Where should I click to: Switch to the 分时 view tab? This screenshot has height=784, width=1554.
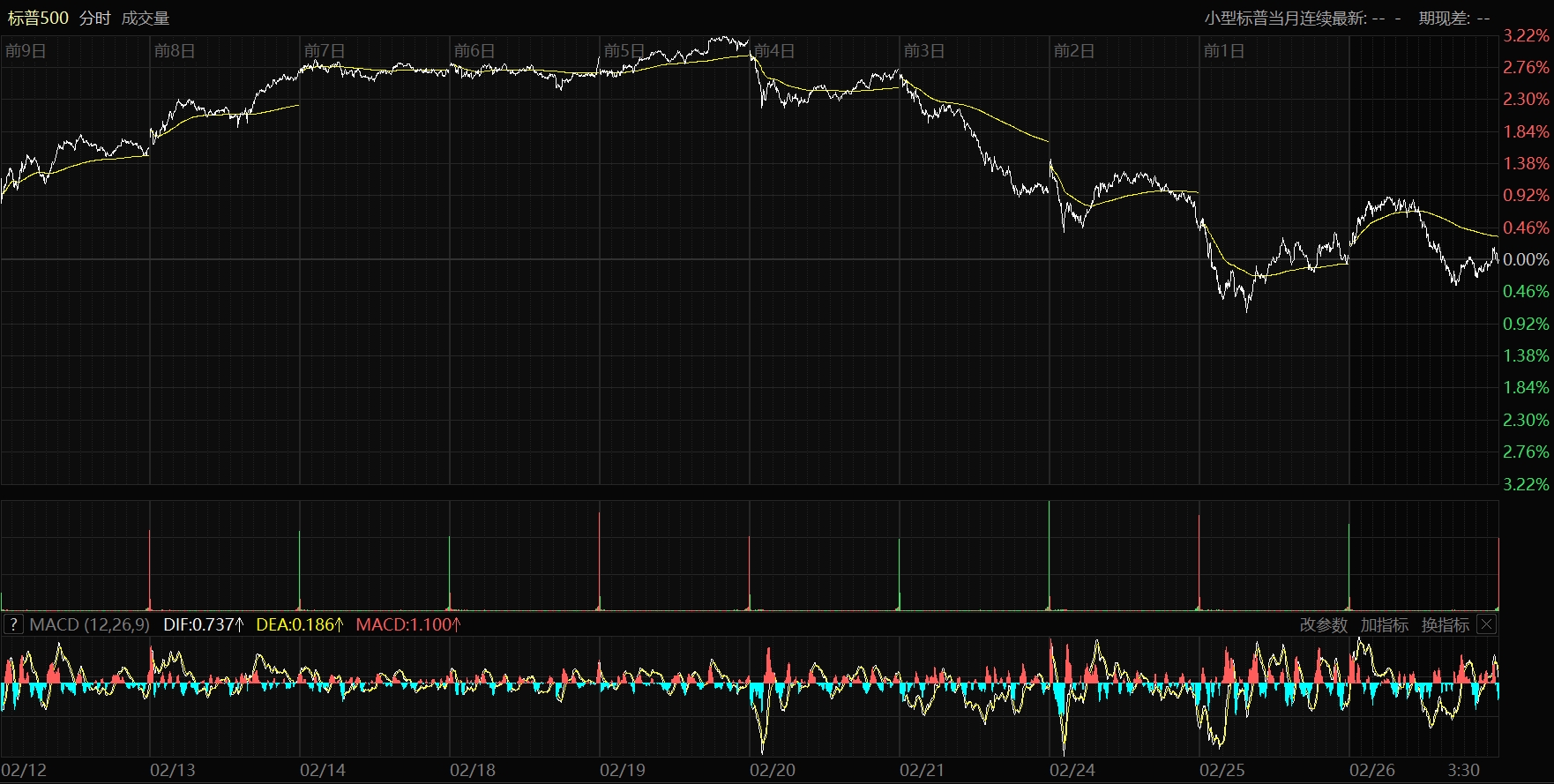click(x=94, y=18)
